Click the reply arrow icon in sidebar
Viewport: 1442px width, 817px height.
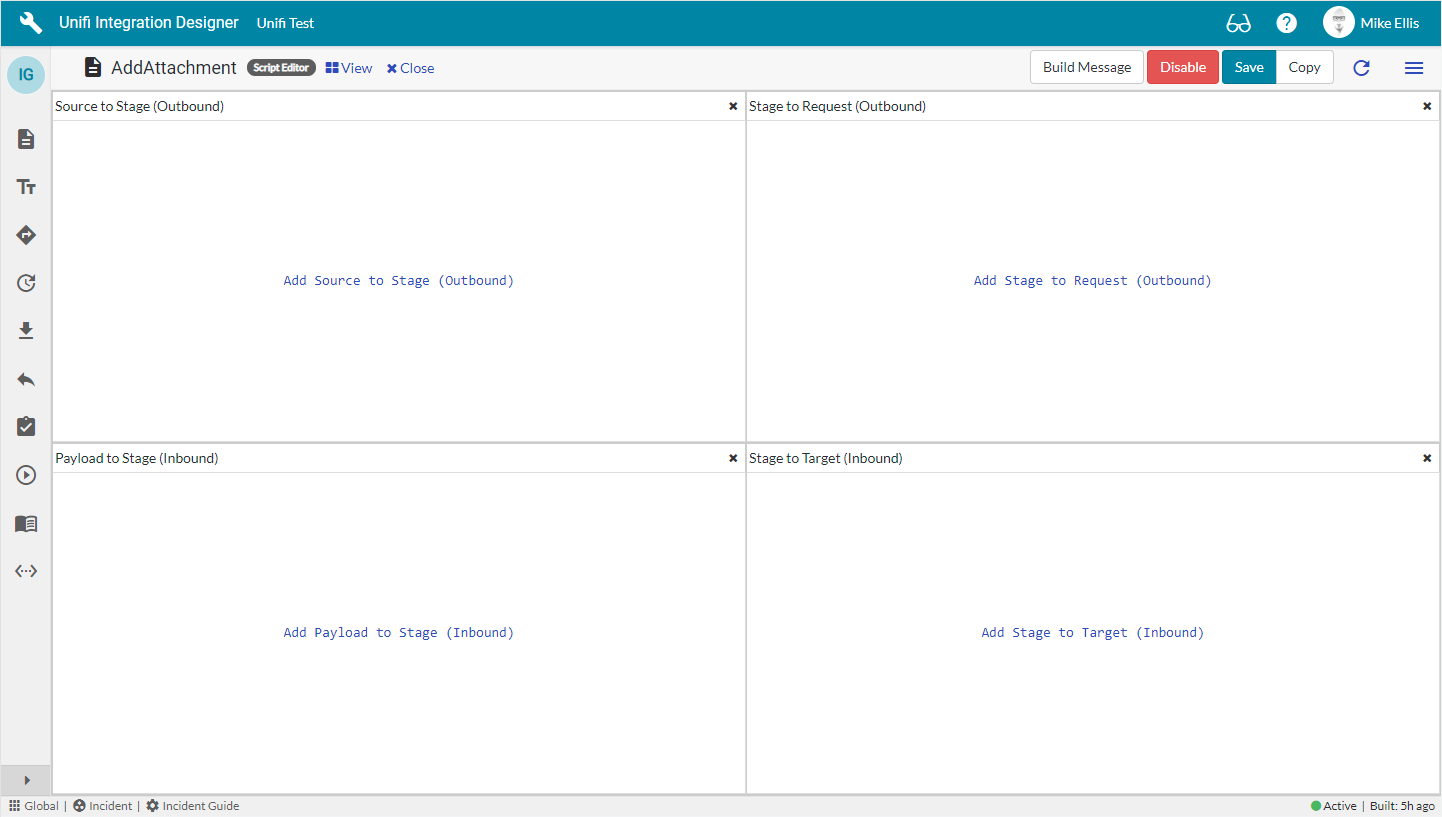click(x=26, y=379)
